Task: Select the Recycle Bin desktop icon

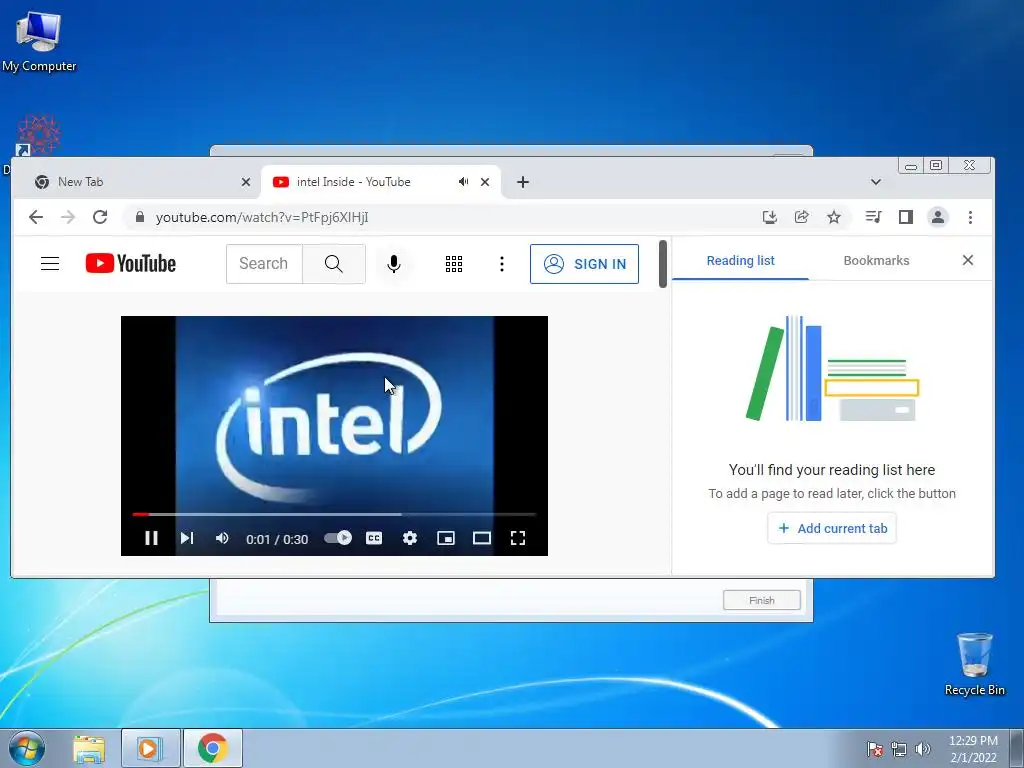Action: 974,664
